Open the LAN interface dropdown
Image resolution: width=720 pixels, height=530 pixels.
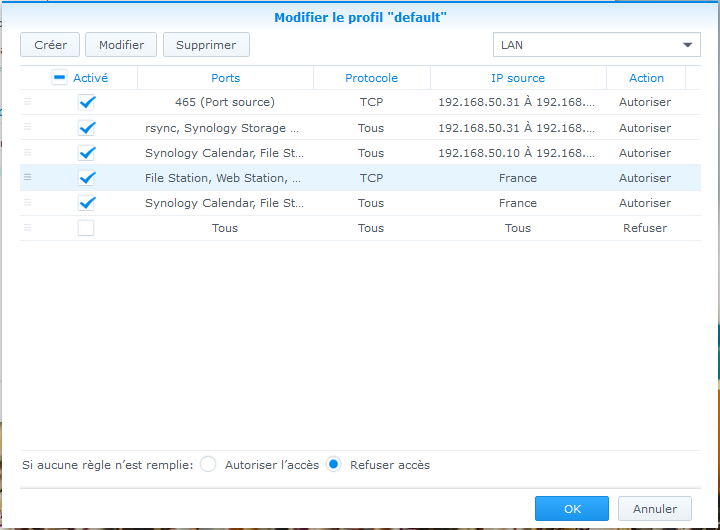click(596, 45)
